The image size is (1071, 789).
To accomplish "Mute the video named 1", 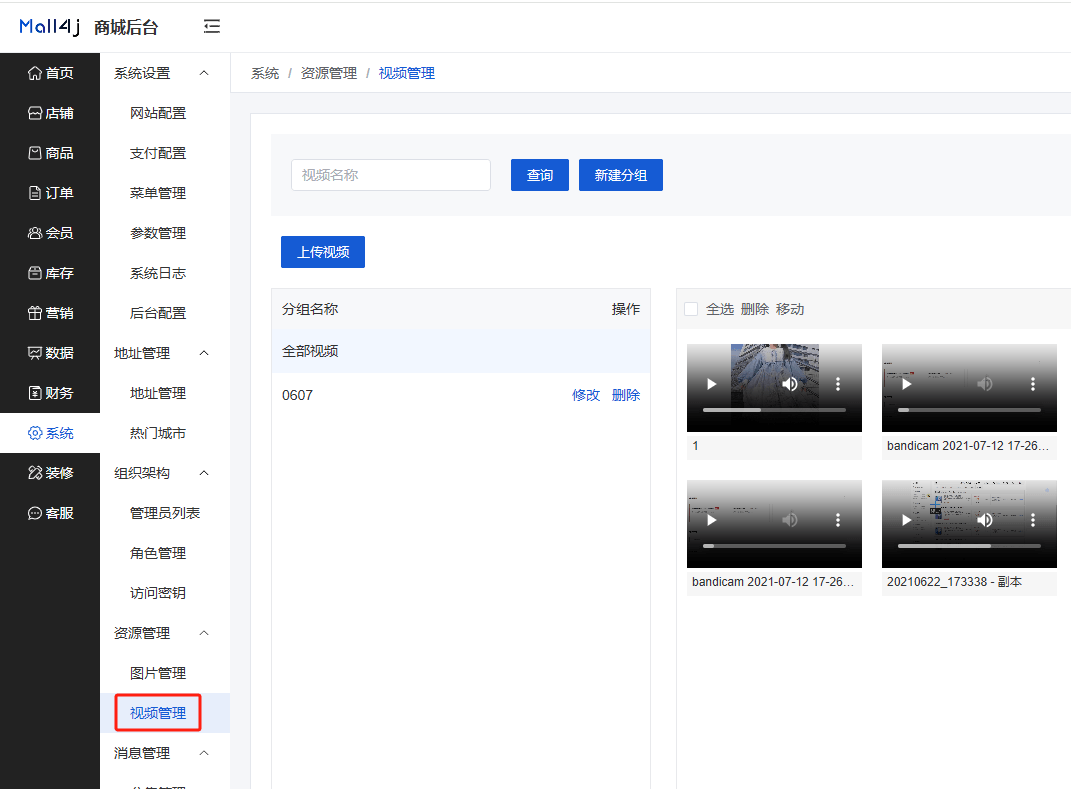I will click(x=790, y=384).
